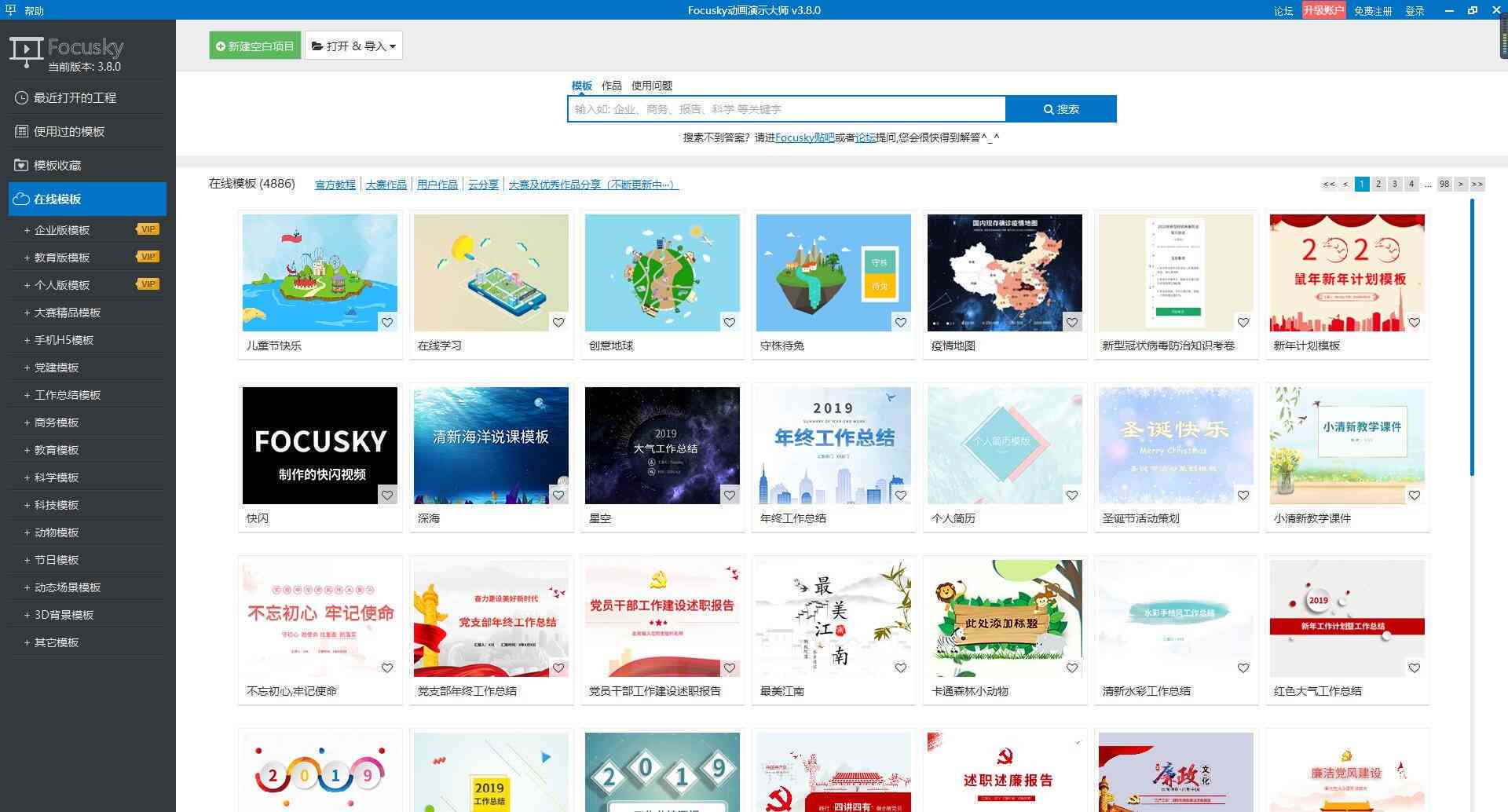The width and height of the screenshot is (1508, 812).
Task: Click the blue 搜索 button
Action: tap(1061, 109)
